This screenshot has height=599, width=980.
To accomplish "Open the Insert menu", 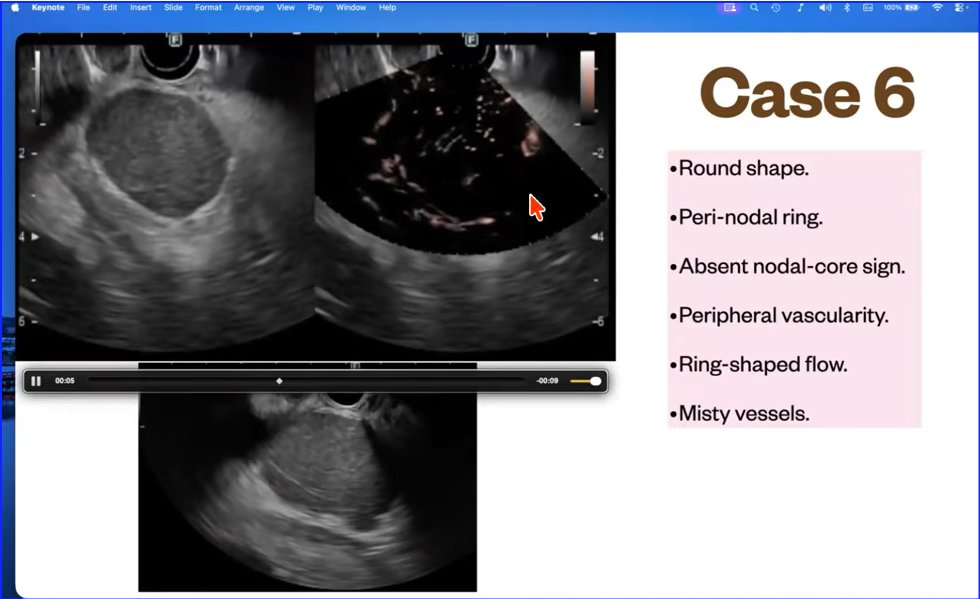I will click(141, 8).
